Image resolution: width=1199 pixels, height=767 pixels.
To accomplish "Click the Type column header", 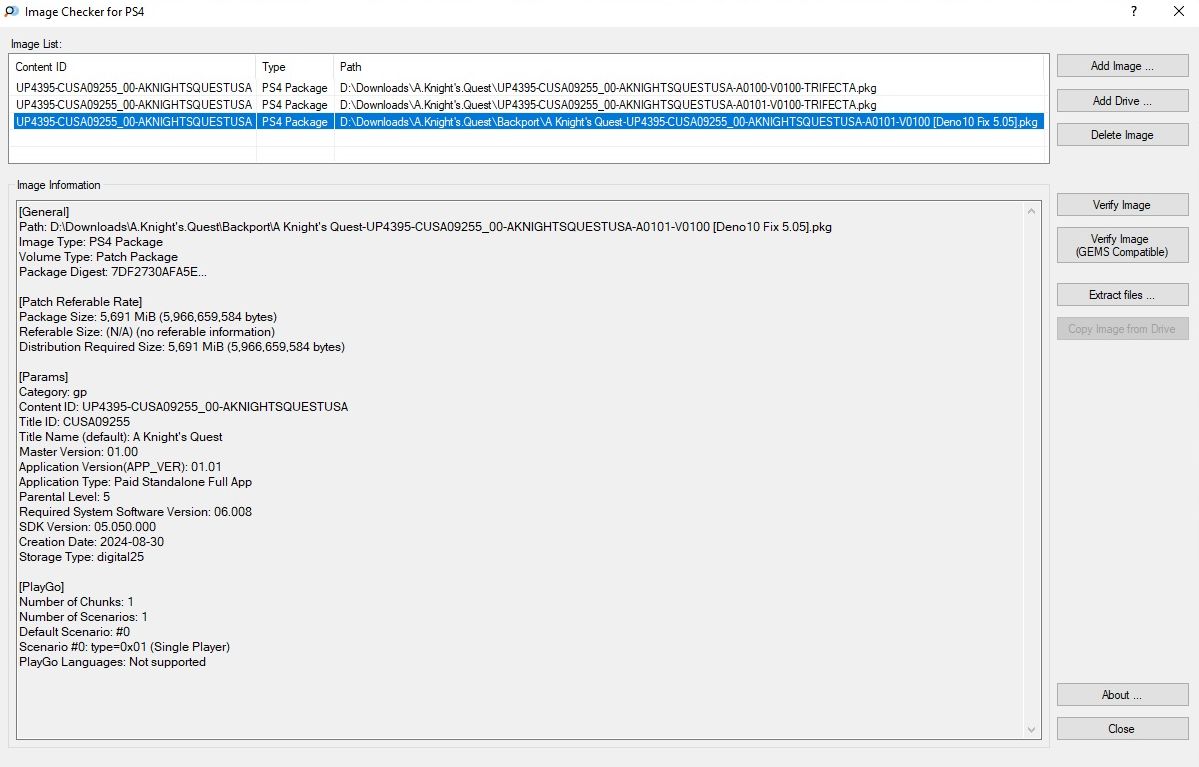I will 294,67.
